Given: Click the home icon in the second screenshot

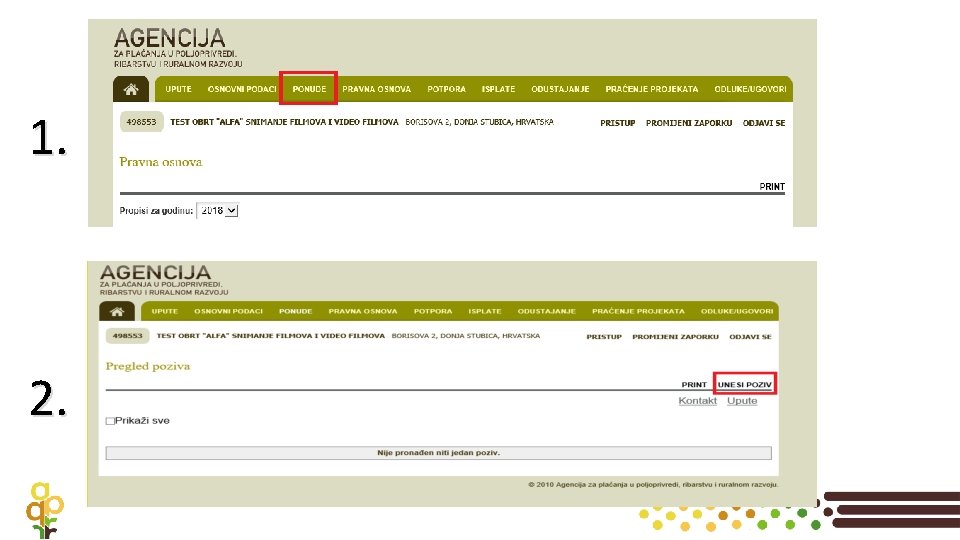Looking at the screenshot, I should click(x=117, y=312).
